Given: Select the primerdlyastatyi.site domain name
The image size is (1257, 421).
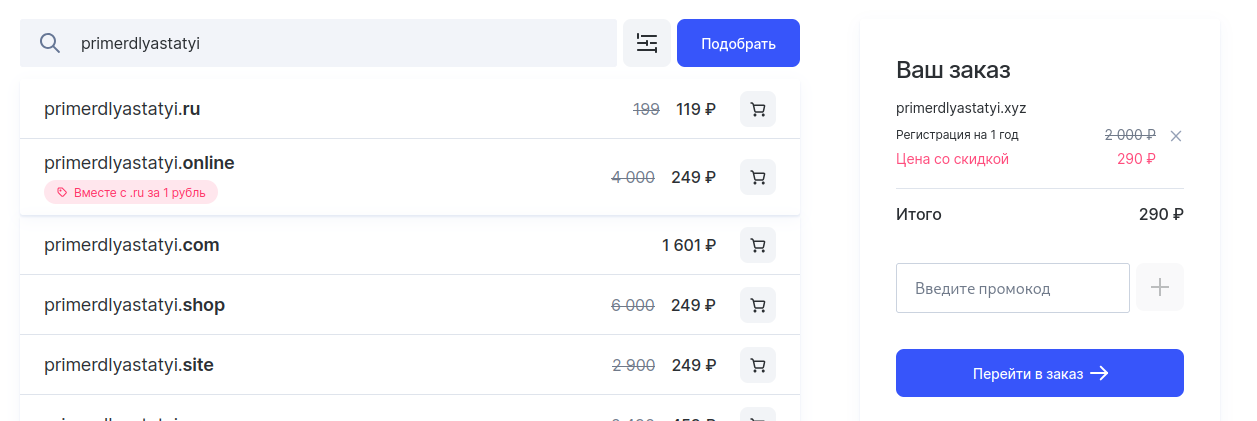Looking at the screenshot, I should [x=129, y=365].
